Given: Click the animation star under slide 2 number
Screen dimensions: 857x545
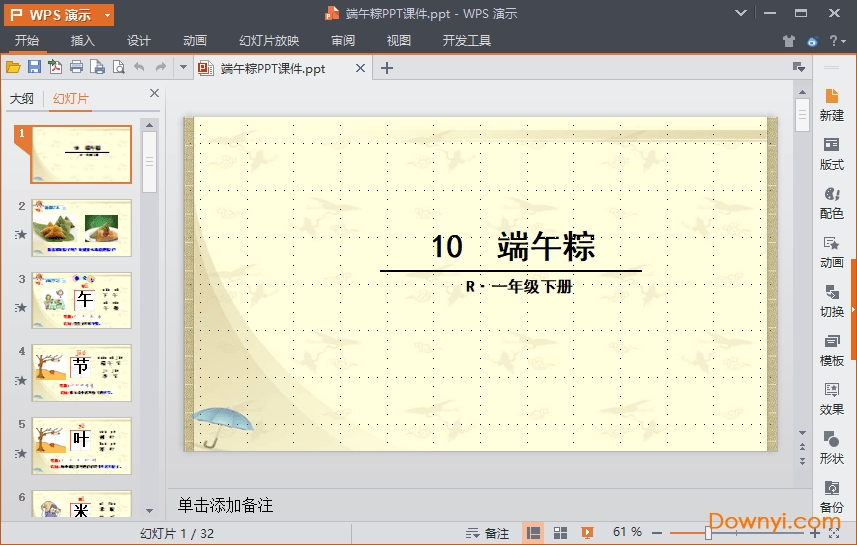Looking at the screenshot, I should 21,235.
